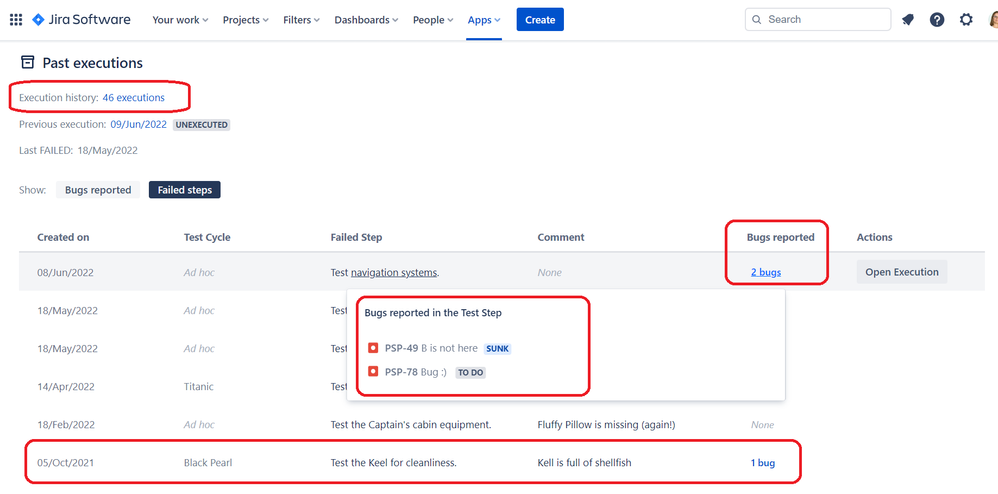Open the 2 bugs link
This screenshot has height=494, width=998.
(x=766, y=272)
